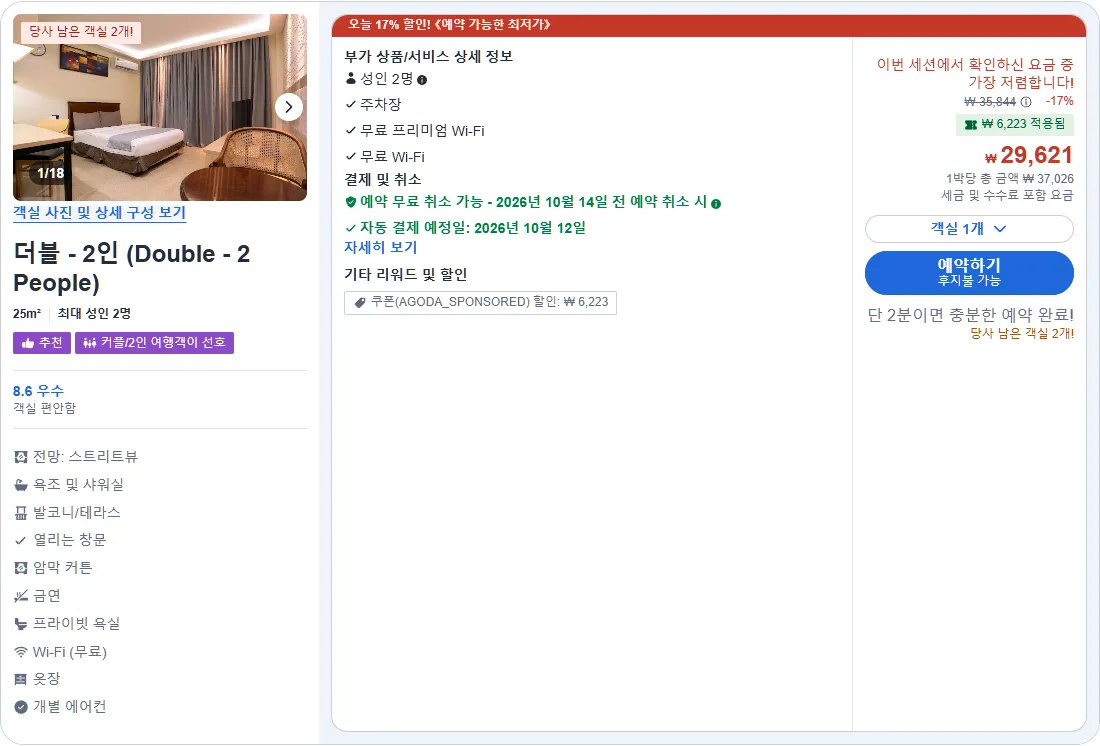
Task: Open the 8.6 우수 rating link
Action: (39, 391)
